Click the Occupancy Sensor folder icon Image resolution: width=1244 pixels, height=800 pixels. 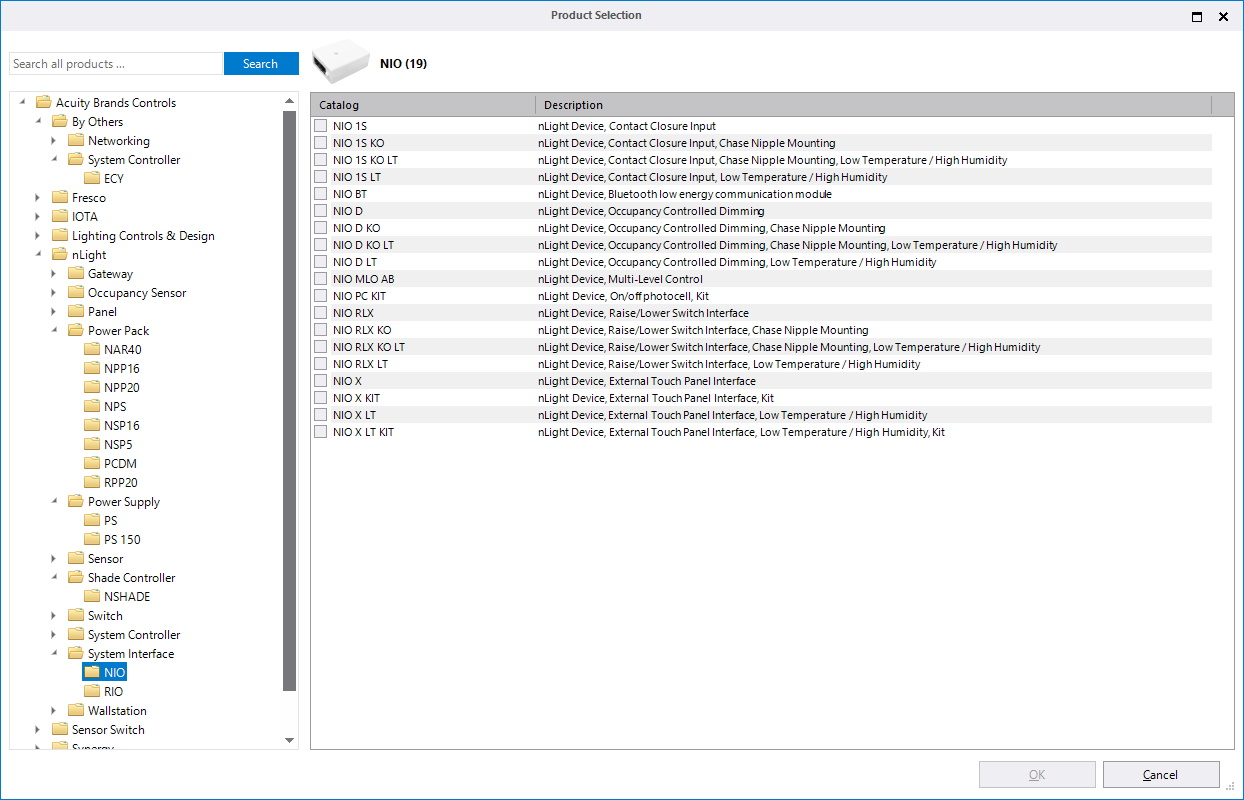coord(76,293)
